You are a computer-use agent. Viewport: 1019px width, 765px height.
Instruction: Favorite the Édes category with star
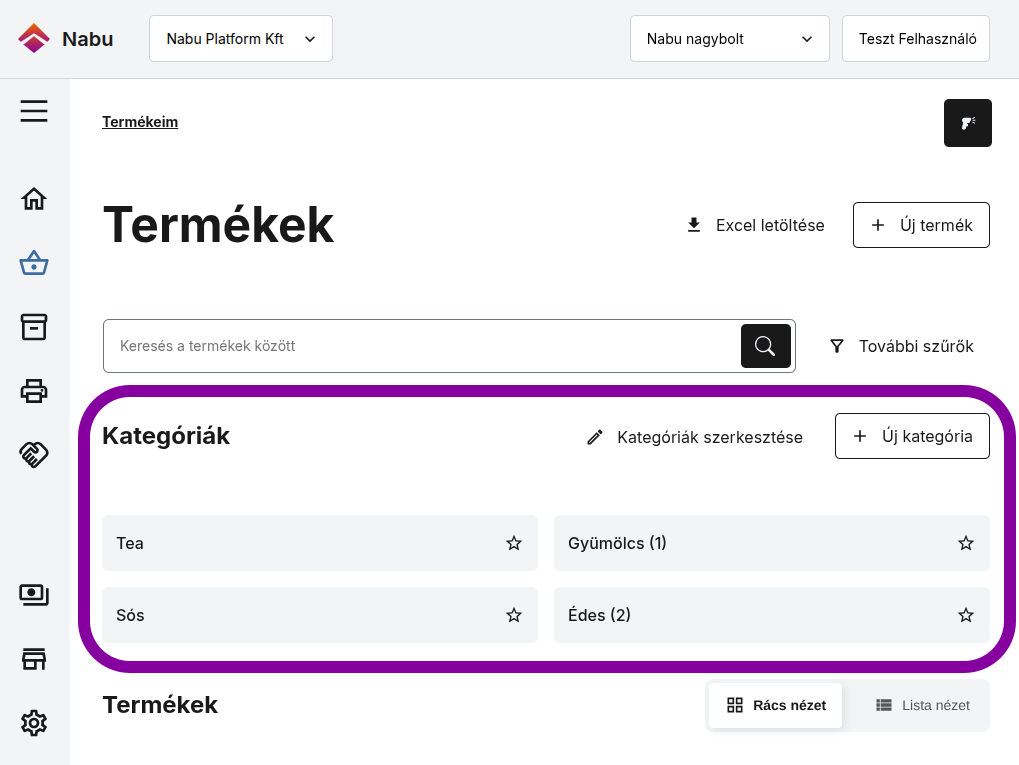[966, 615]
